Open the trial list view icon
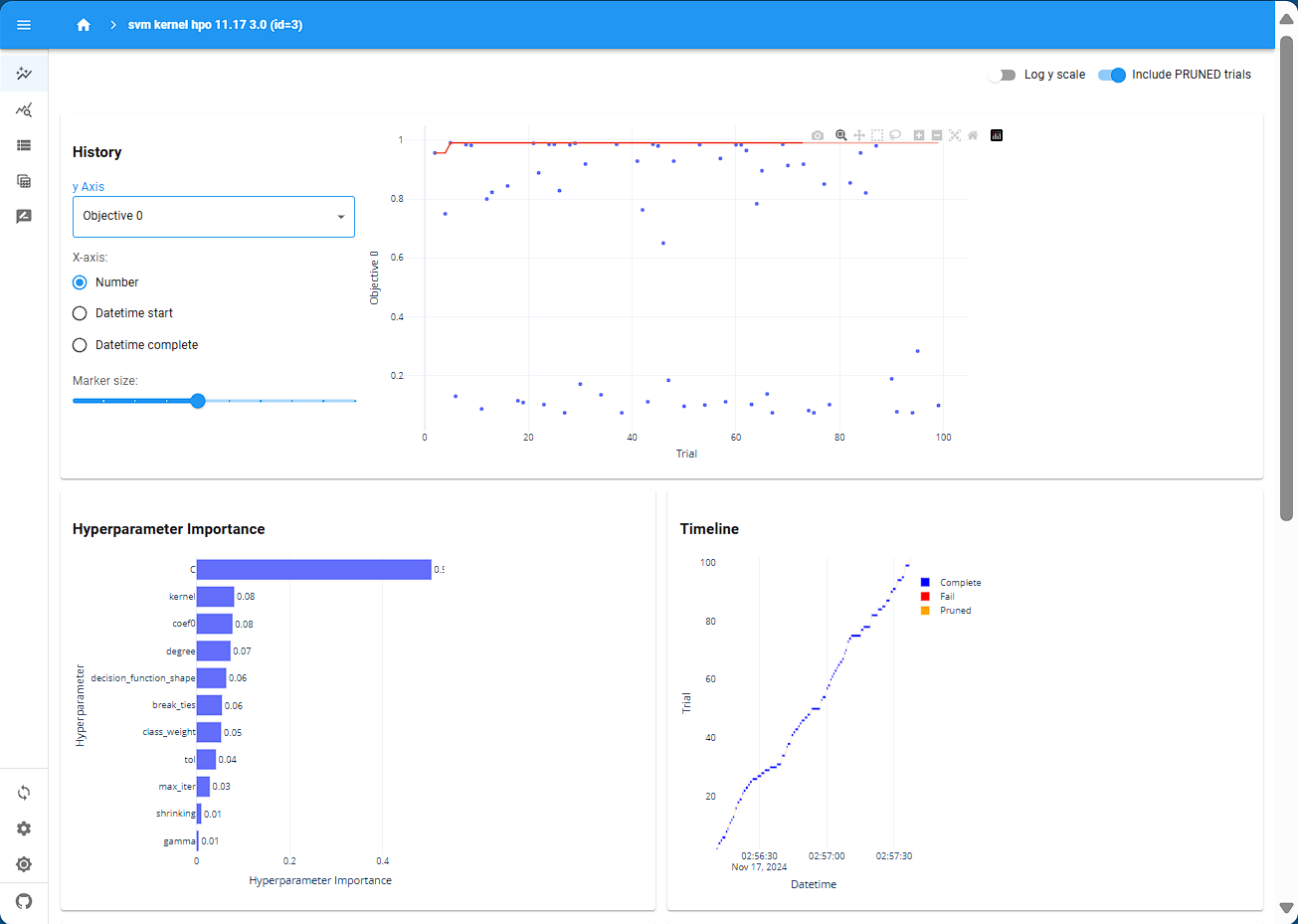This screenshot has height=924, width=1298. 24,145
